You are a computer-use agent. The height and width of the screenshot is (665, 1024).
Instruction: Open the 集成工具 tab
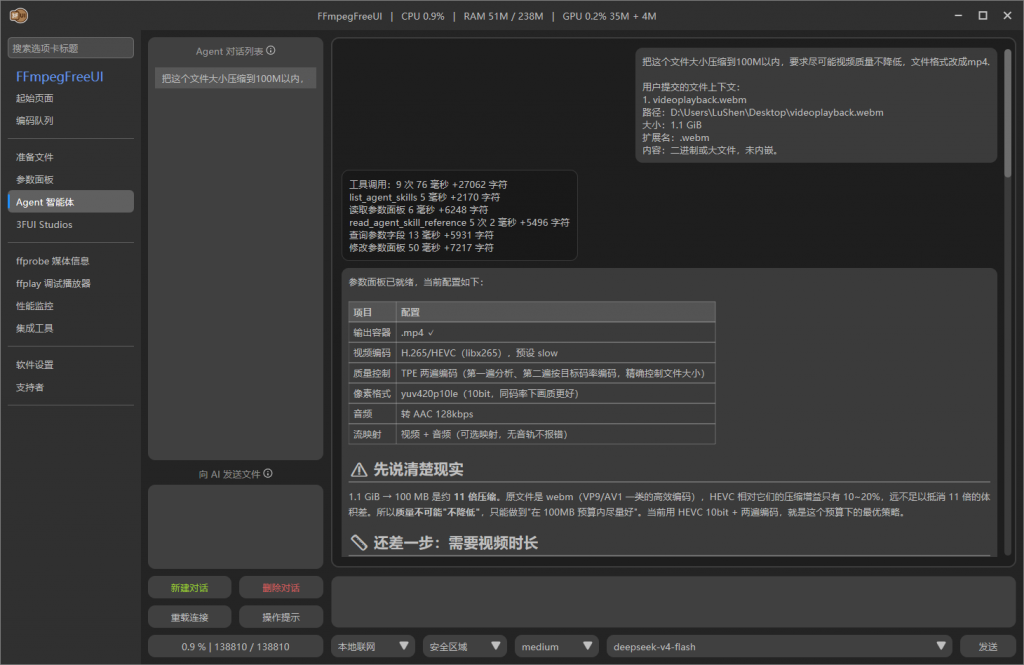tap(35, 328)
